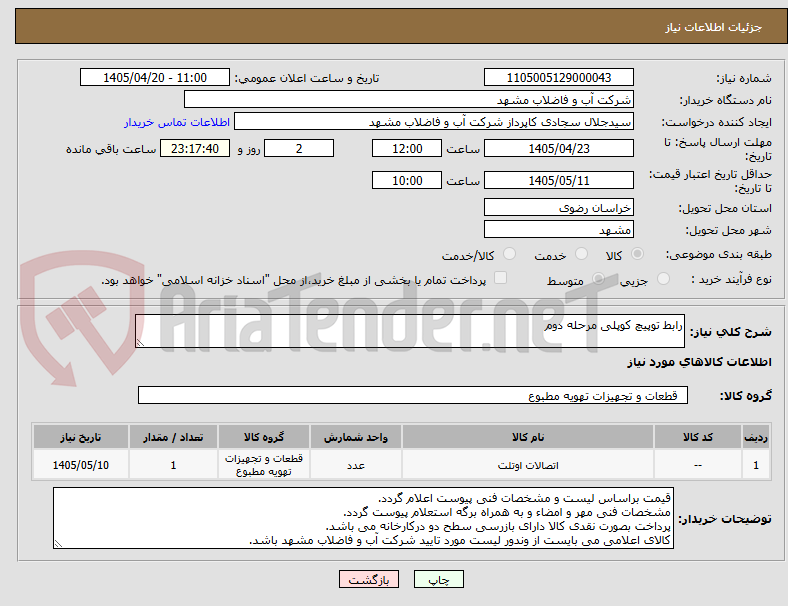Click the delivery province خراسان رضوی field
The width and height of the screenshot is (788, 606).
[558, 208]
